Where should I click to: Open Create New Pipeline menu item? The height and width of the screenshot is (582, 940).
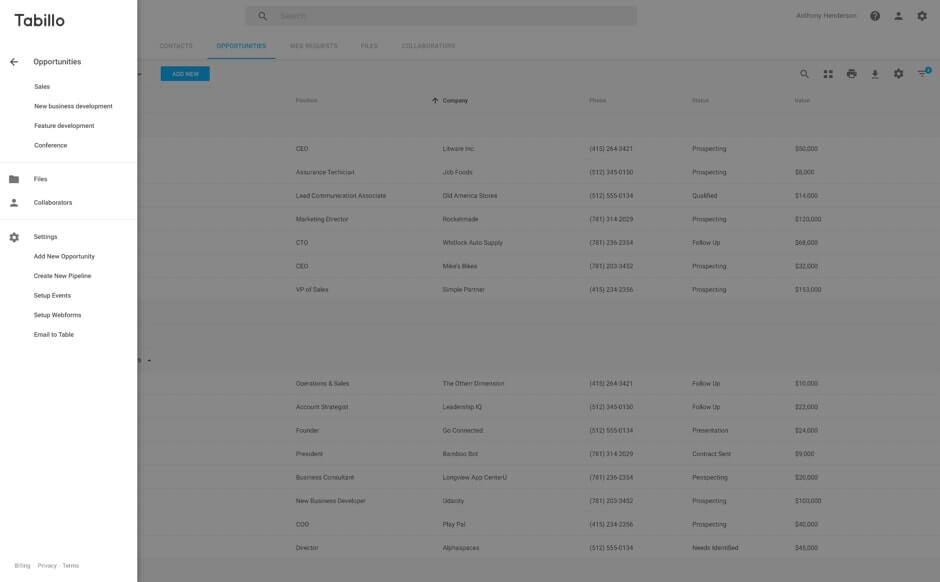point(62,276)
